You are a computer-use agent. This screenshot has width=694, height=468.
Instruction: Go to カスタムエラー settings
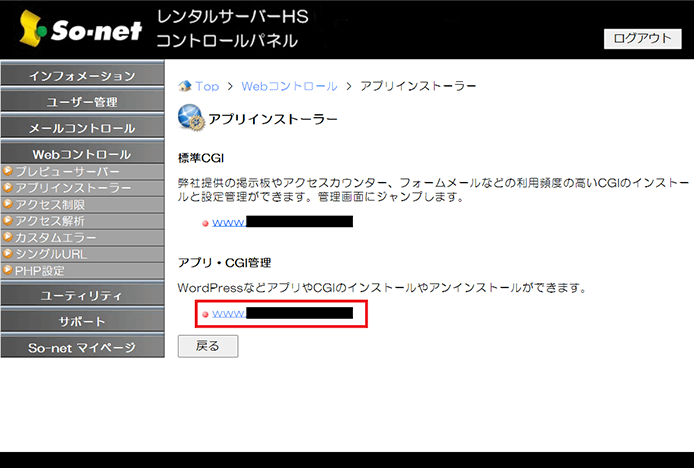(55, 238)
